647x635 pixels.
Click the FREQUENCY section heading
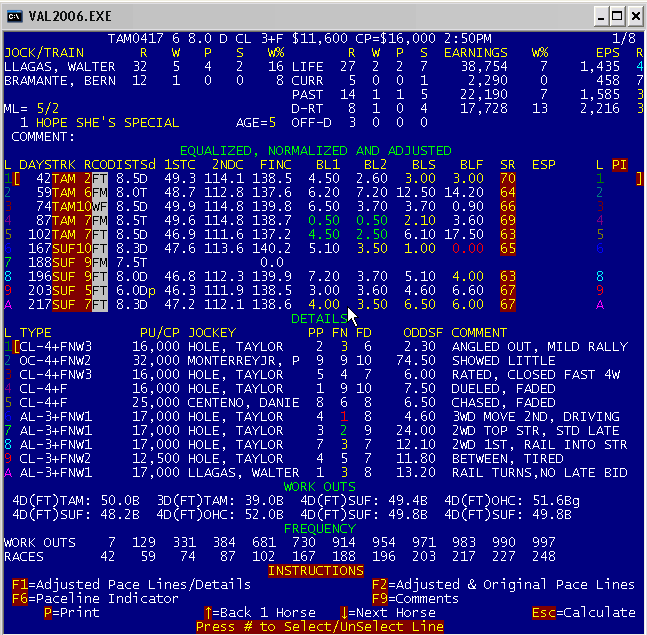(x=320, y=529)
